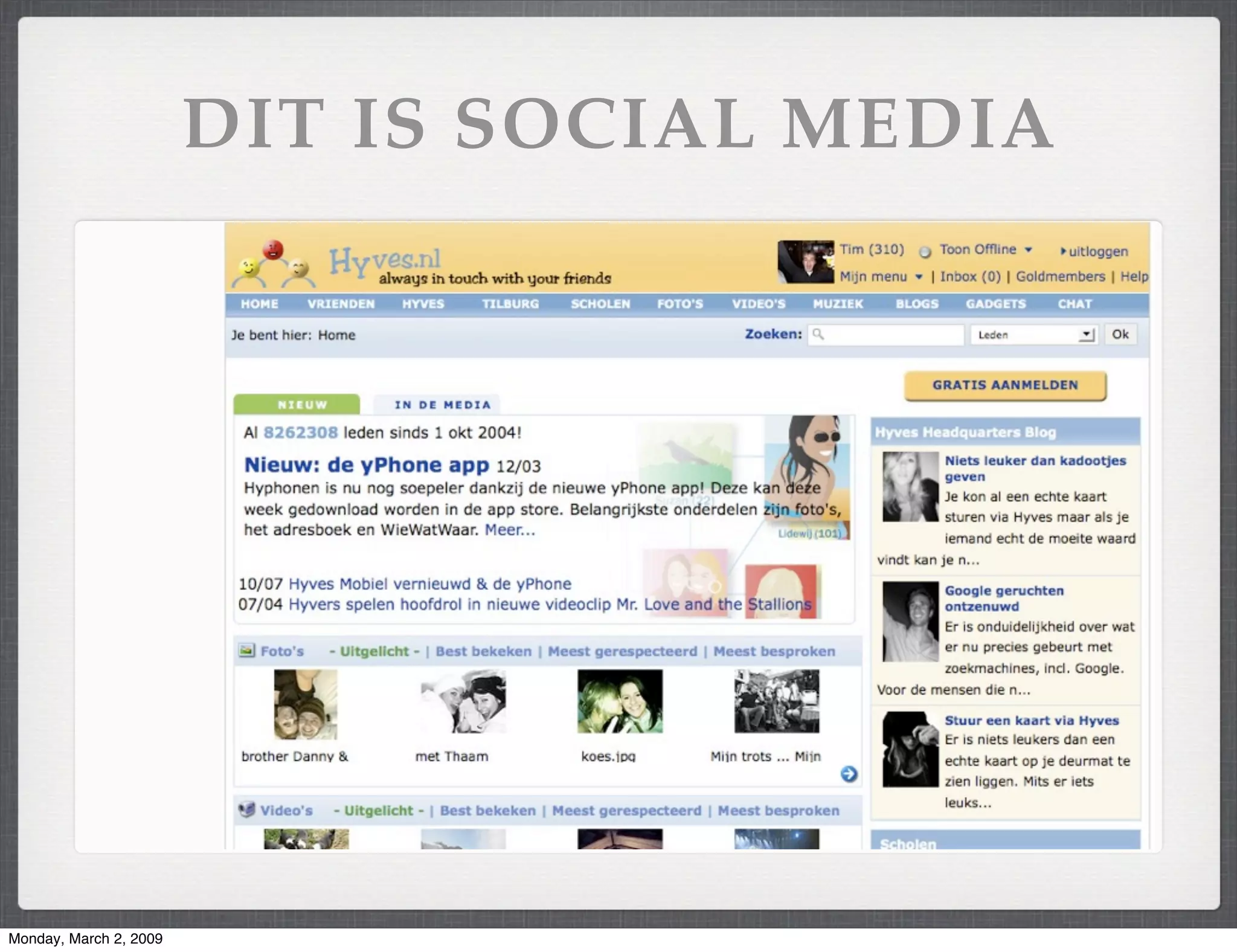Open the FOTO'S menu item

680,304
